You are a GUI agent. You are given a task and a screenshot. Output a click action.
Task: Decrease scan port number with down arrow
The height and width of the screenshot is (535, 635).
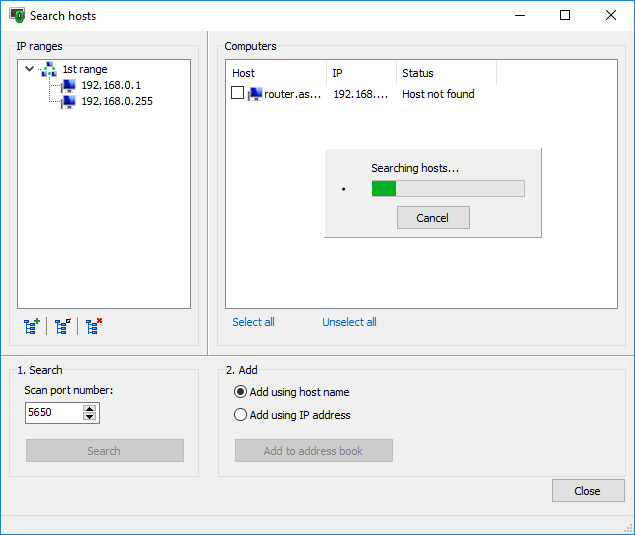[90, 417]
